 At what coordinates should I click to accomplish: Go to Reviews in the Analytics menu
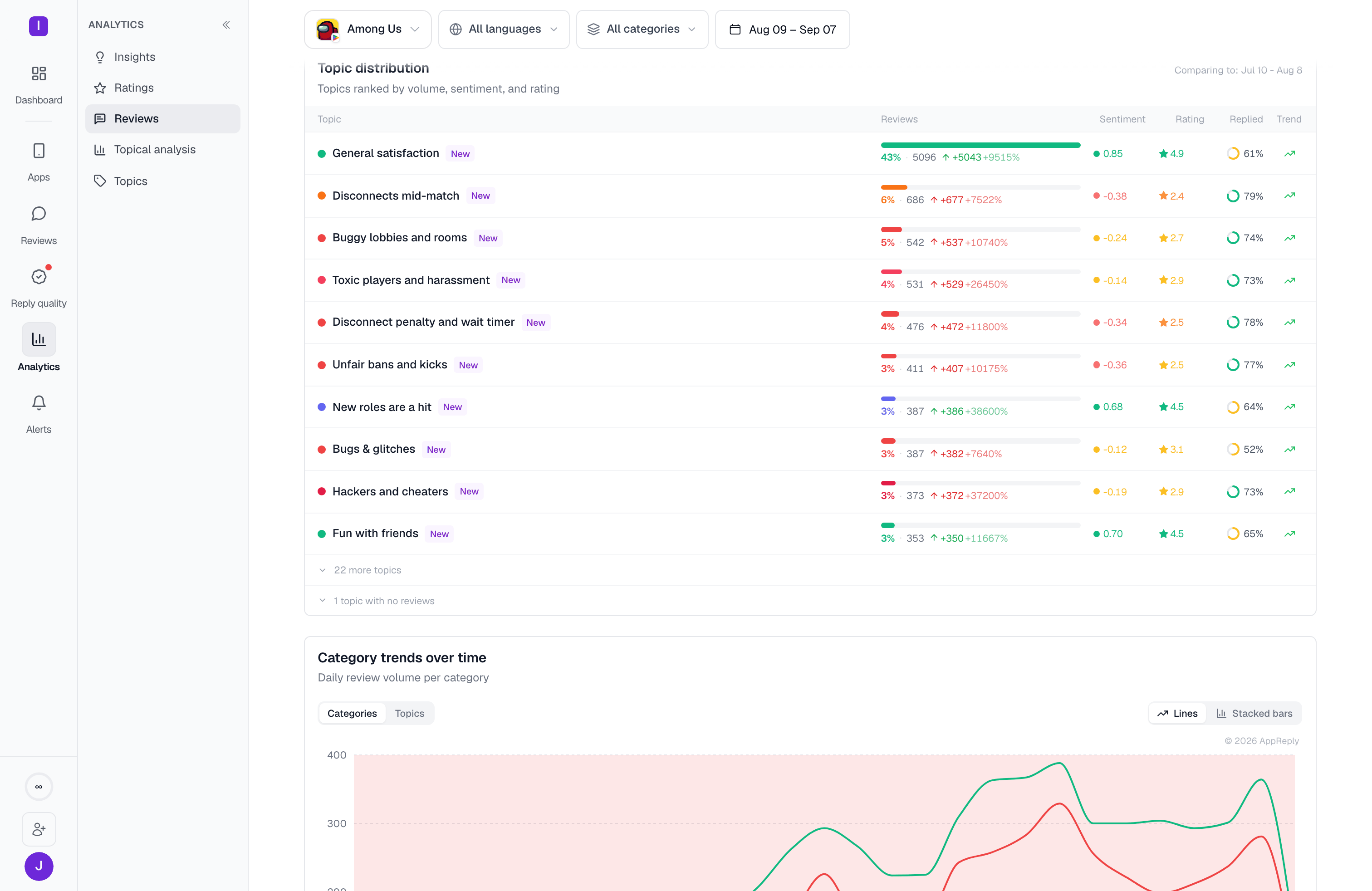click(162, 119)
